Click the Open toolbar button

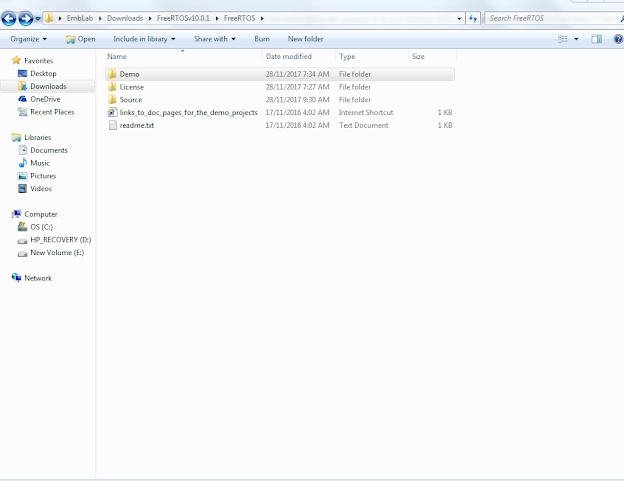tap(81, 39)
